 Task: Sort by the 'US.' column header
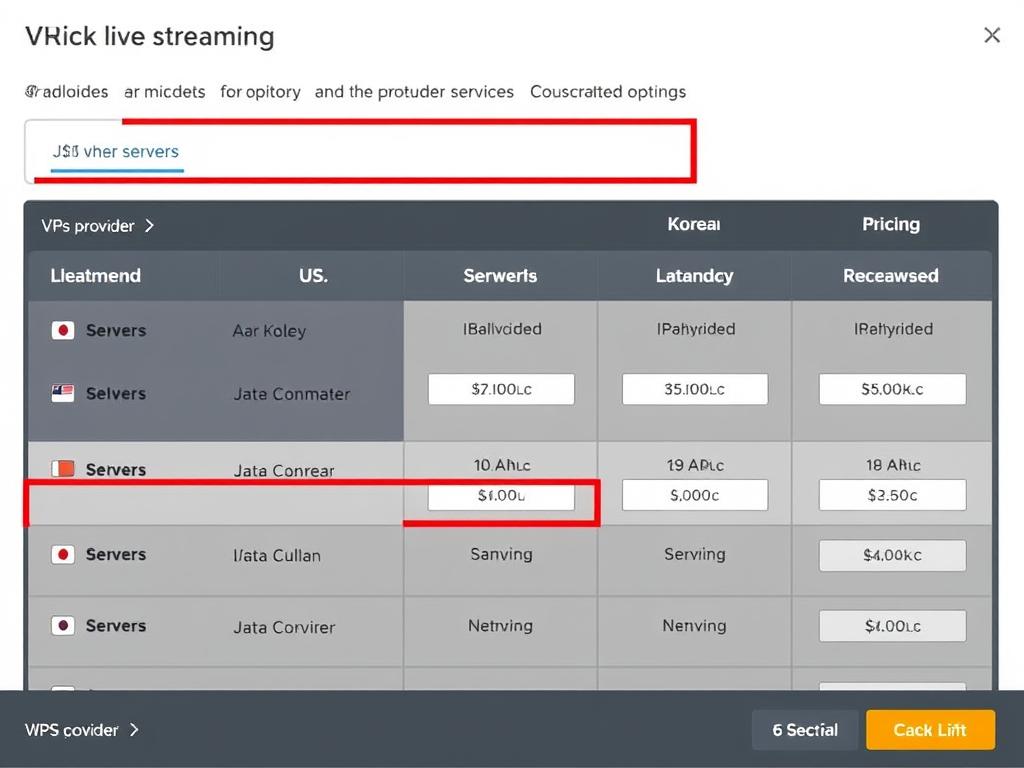313,276
